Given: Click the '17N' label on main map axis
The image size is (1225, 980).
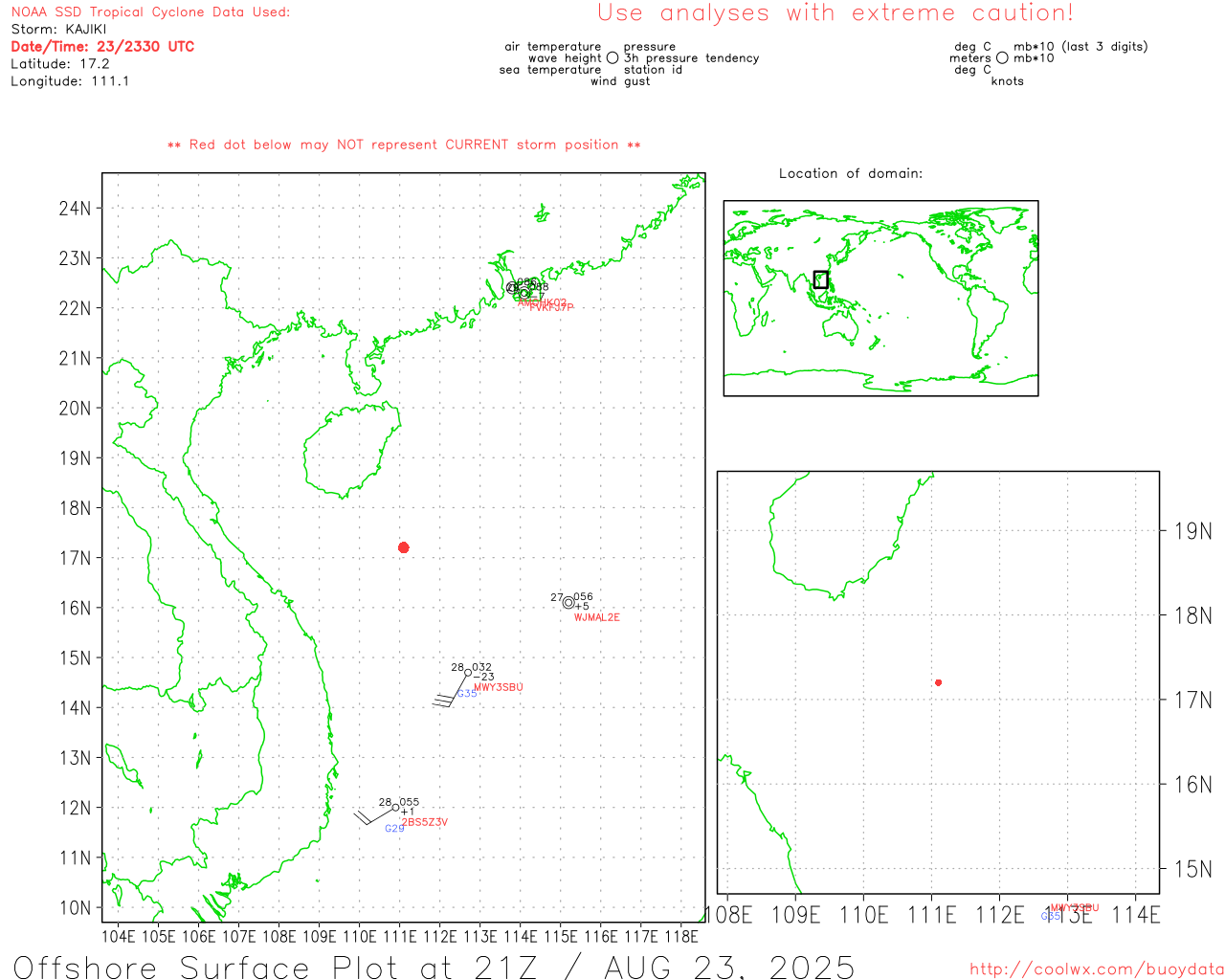Looking at the screenshot, I should coord(75,558).
